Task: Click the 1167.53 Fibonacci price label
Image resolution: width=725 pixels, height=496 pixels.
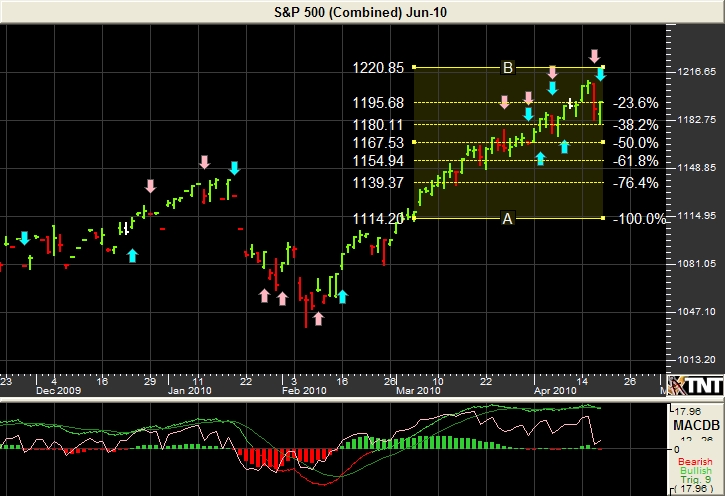Action: 378,143
